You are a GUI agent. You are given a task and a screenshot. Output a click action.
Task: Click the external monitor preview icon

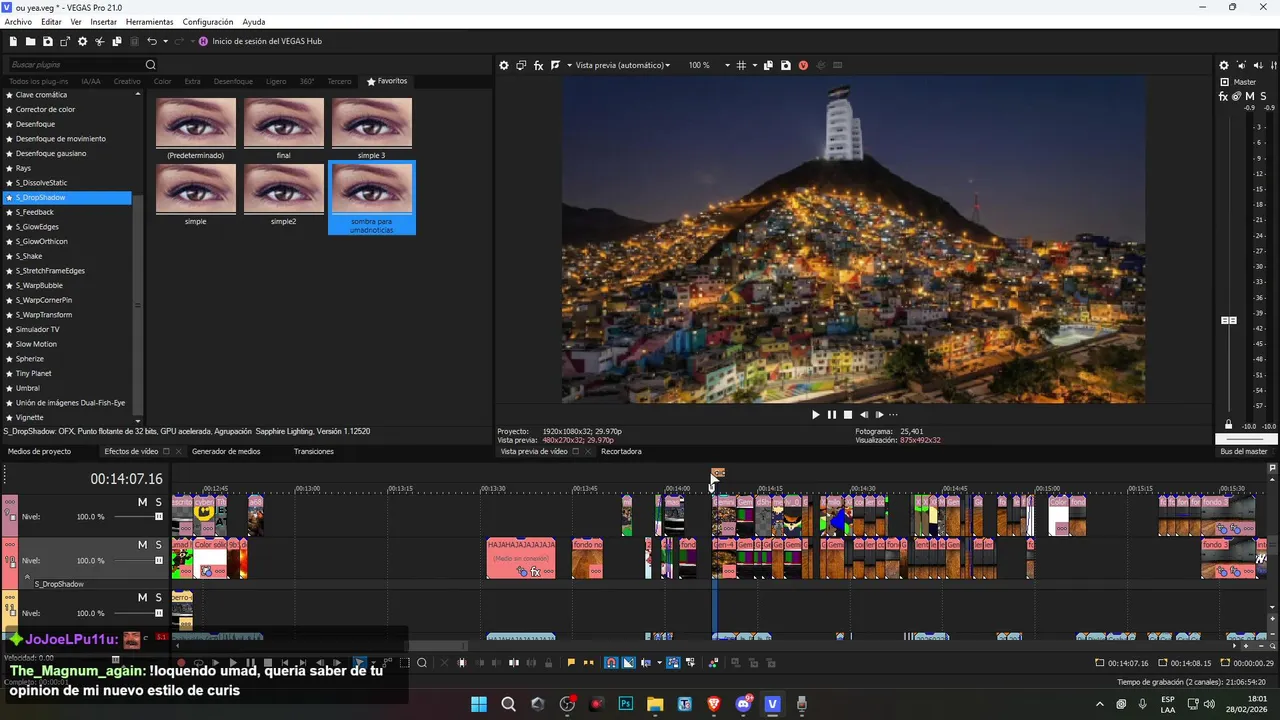(x=521, y=66)
